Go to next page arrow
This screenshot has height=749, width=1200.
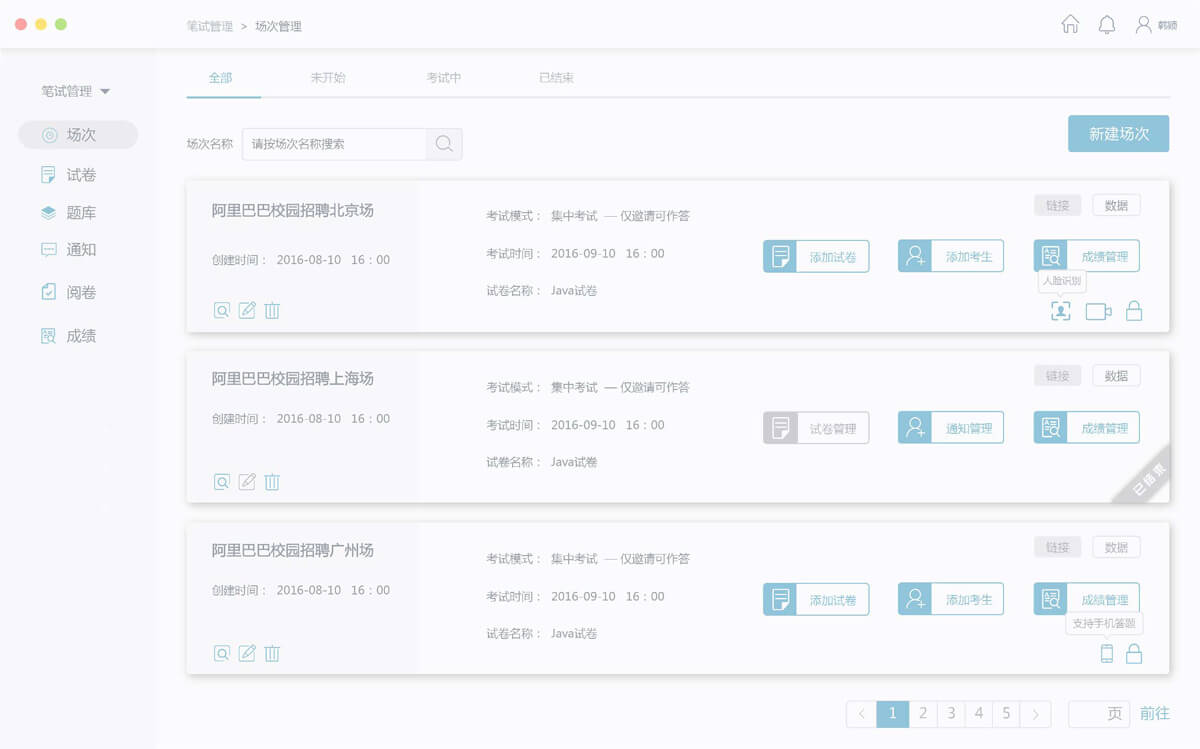click(x=1036, y=714)
